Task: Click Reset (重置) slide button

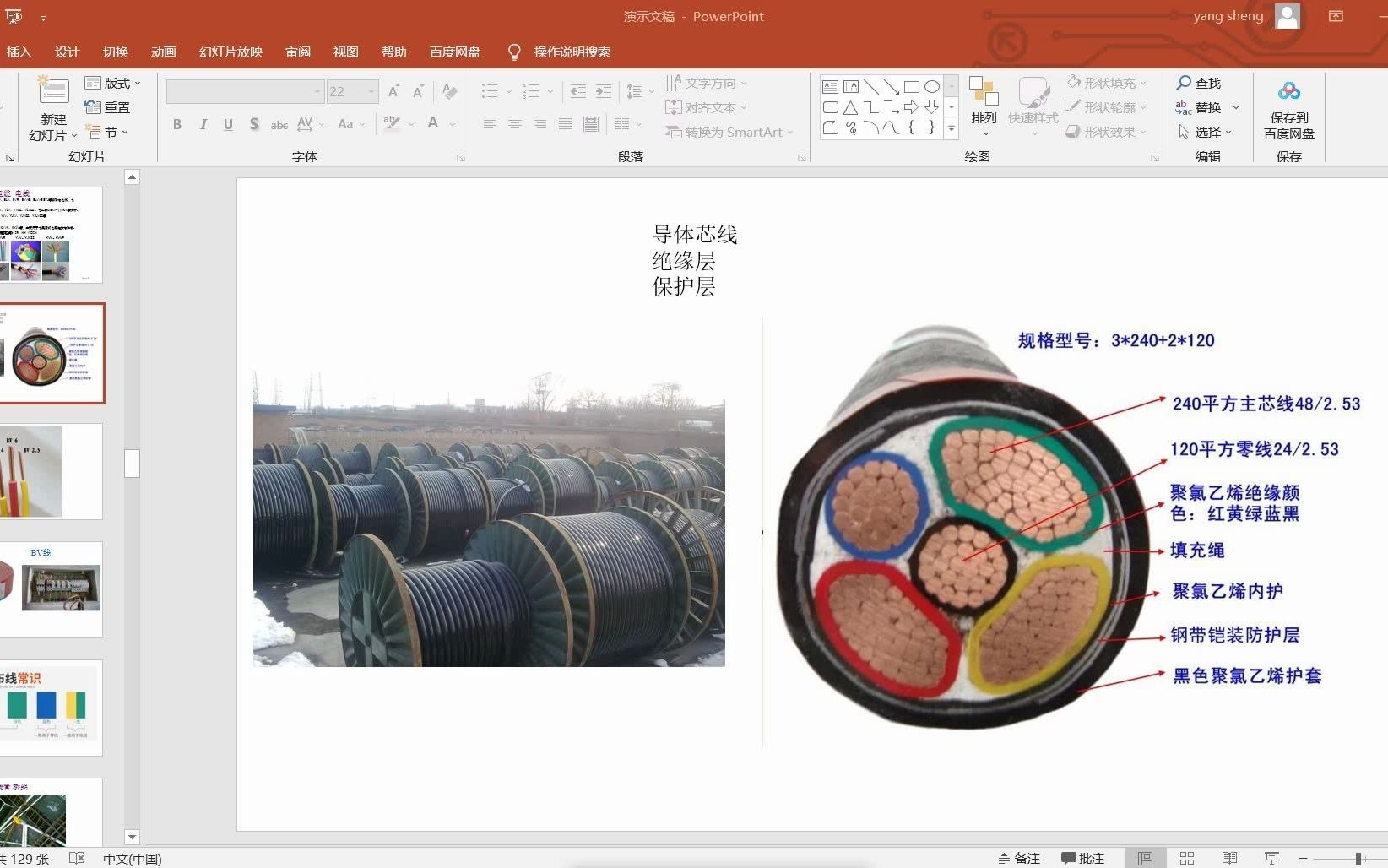Action: [x=108, y=107]
